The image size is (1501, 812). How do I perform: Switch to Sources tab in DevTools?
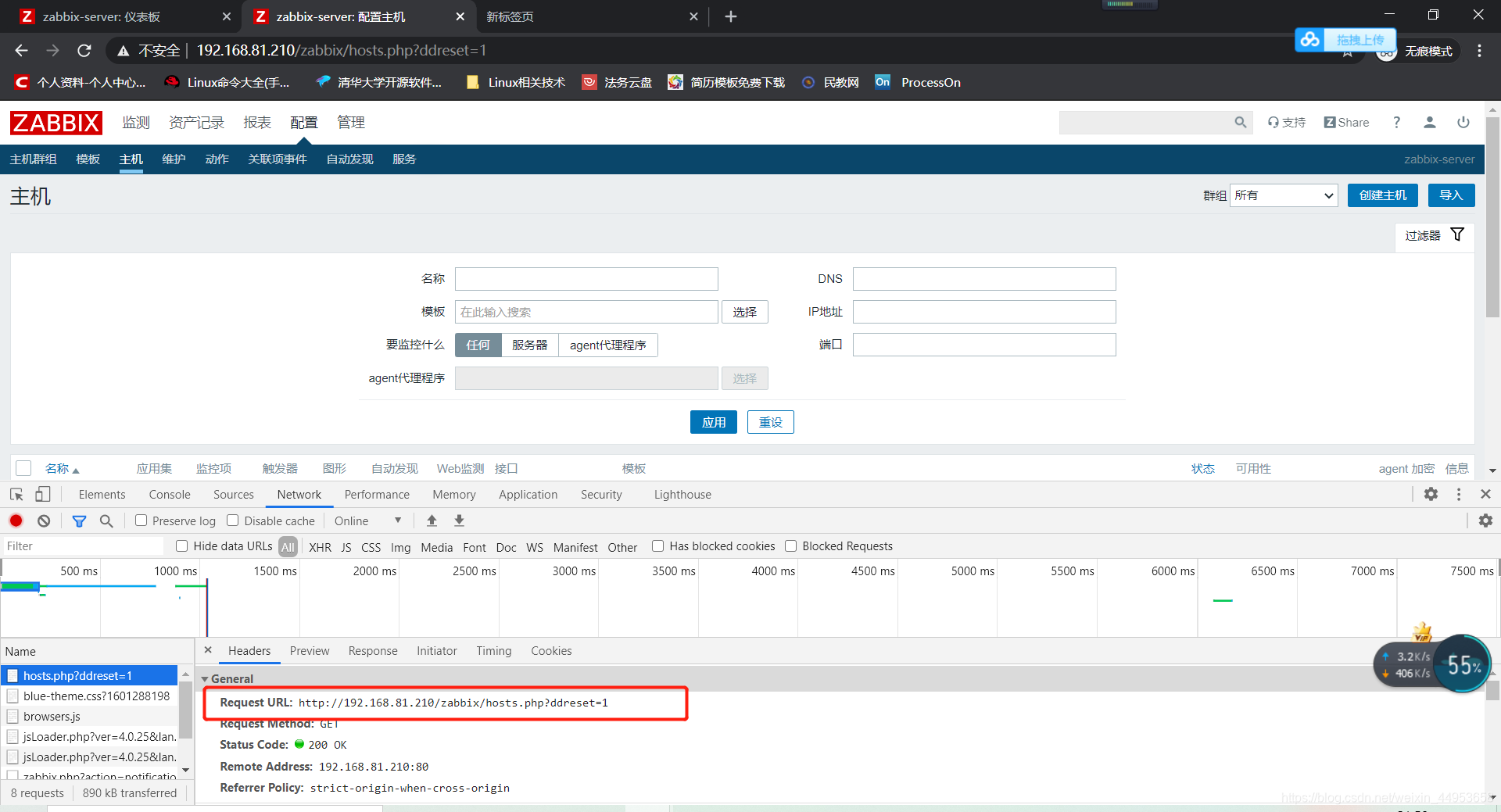tap(234, 495)
